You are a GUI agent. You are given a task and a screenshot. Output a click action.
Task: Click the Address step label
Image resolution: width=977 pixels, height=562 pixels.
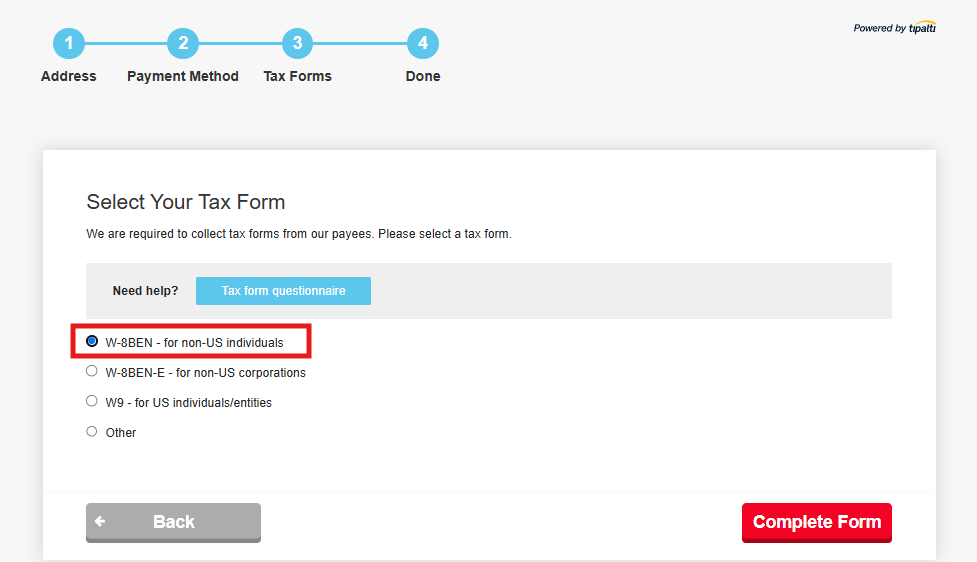pyautogui.click(x=69, y=76)
